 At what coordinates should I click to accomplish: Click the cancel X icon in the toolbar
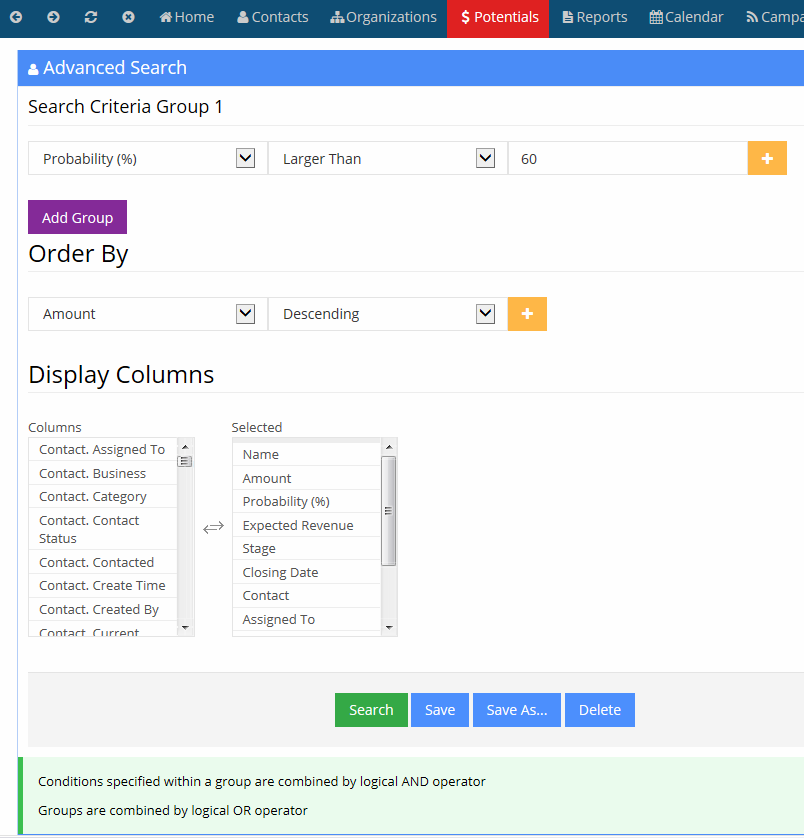[x=128, y=16]
